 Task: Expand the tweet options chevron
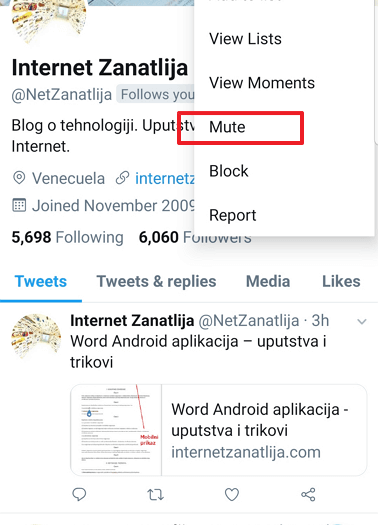tap(362, 322)
